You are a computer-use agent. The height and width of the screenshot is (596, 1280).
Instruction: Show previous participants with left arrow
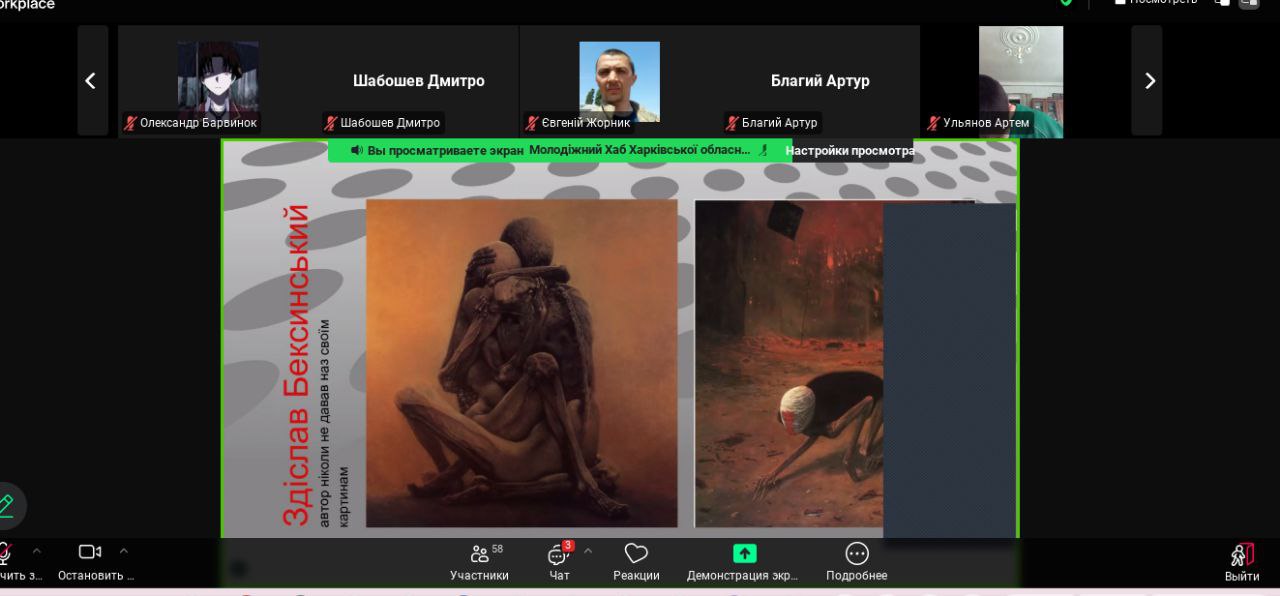pyautogui.click(x=91, y=81)
